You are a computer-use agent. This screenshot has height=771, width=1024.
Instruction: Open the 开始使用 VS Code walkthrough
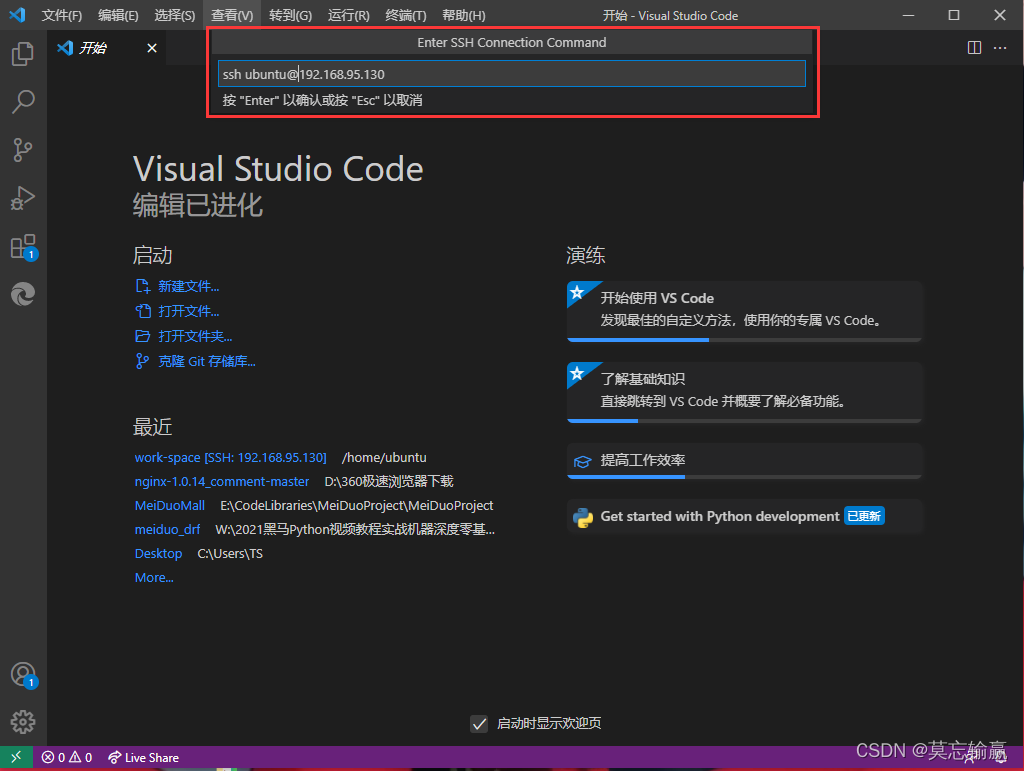click(744, 311)
